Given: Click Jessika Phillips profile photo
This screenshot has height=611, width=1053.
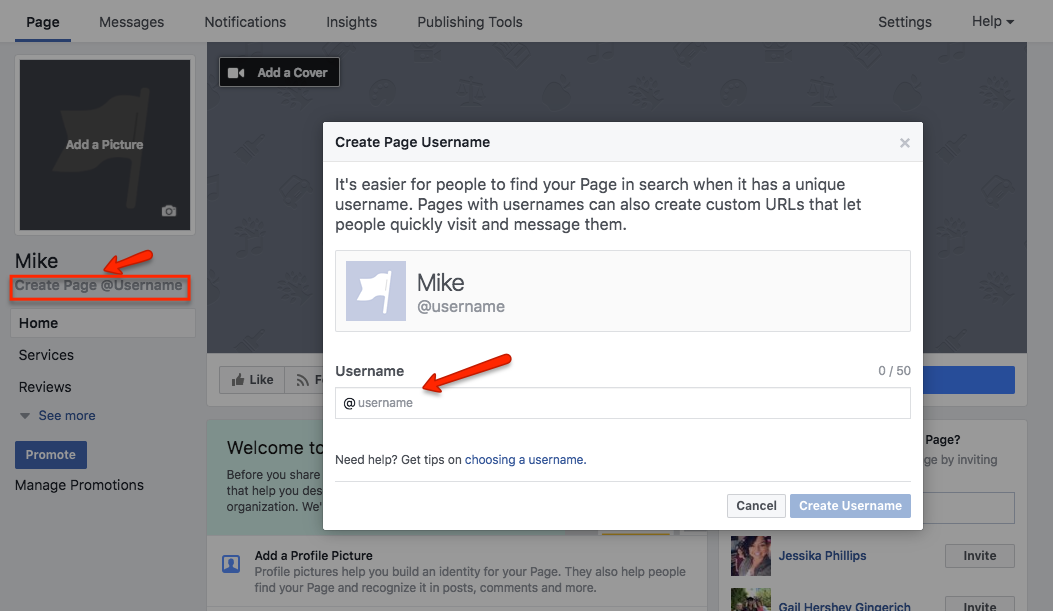Looking at the screenshot, I should pyautogui.click(x=750, y=555).
